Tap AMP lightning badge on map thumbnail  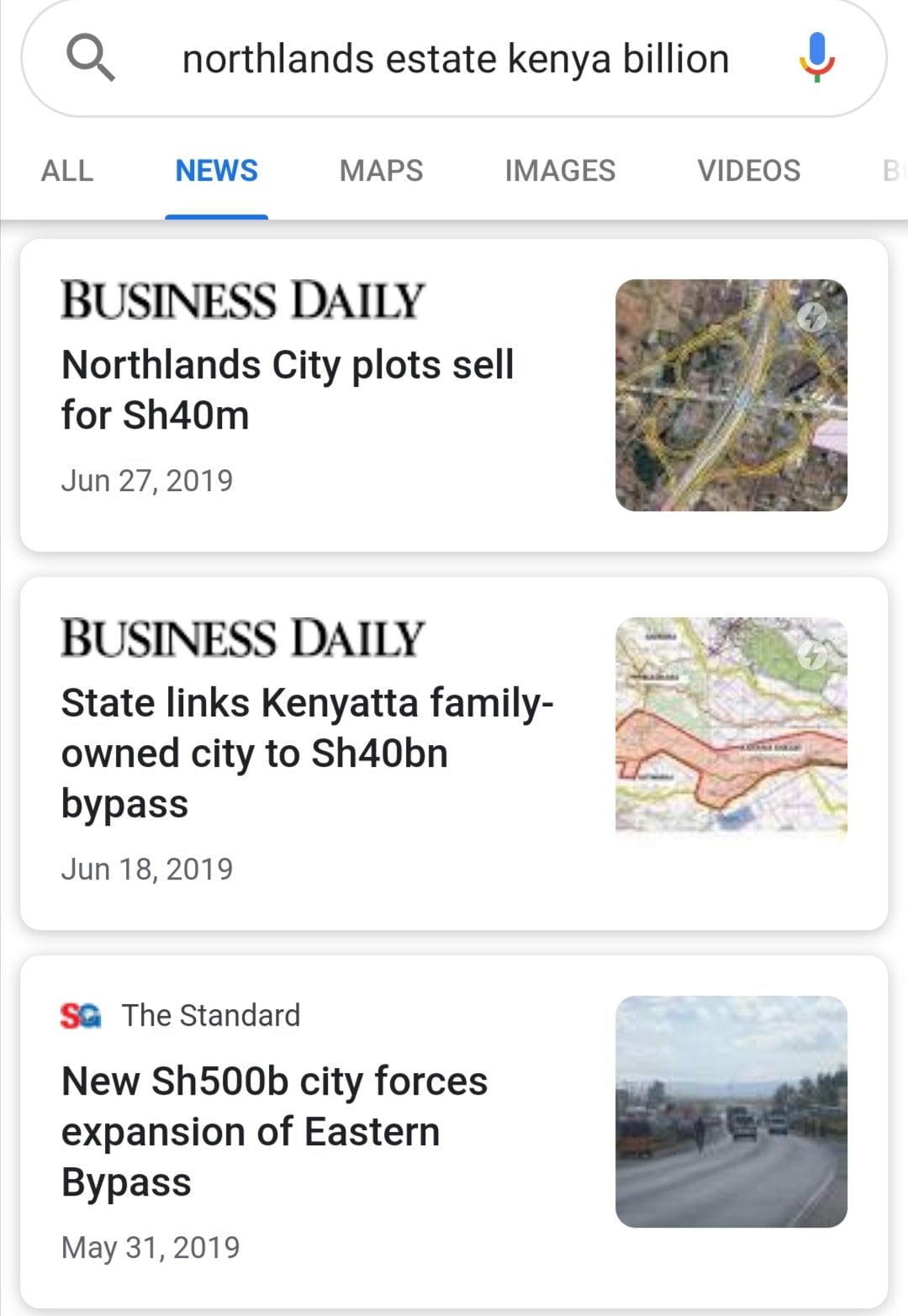(x=811, y=655)
